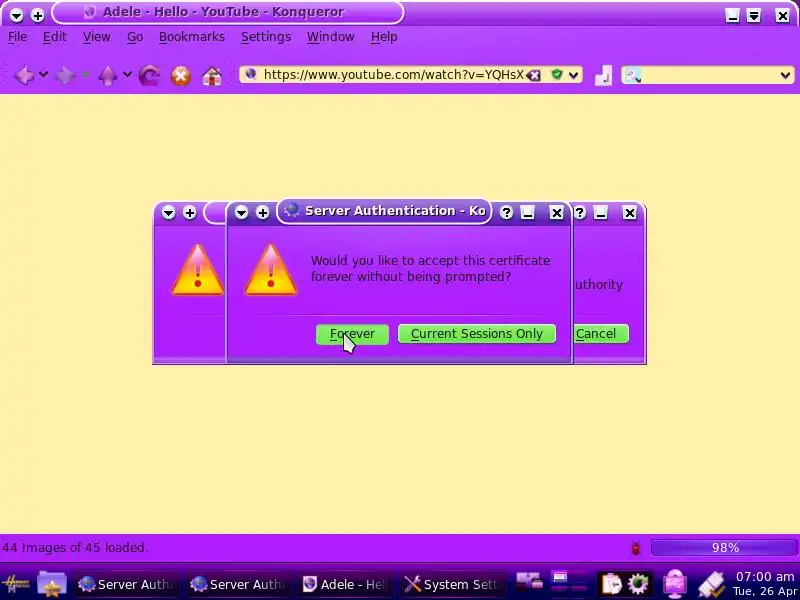Open the Window menu
The height and width of the screenshot is (600, 800).
(x=330, y=37)
